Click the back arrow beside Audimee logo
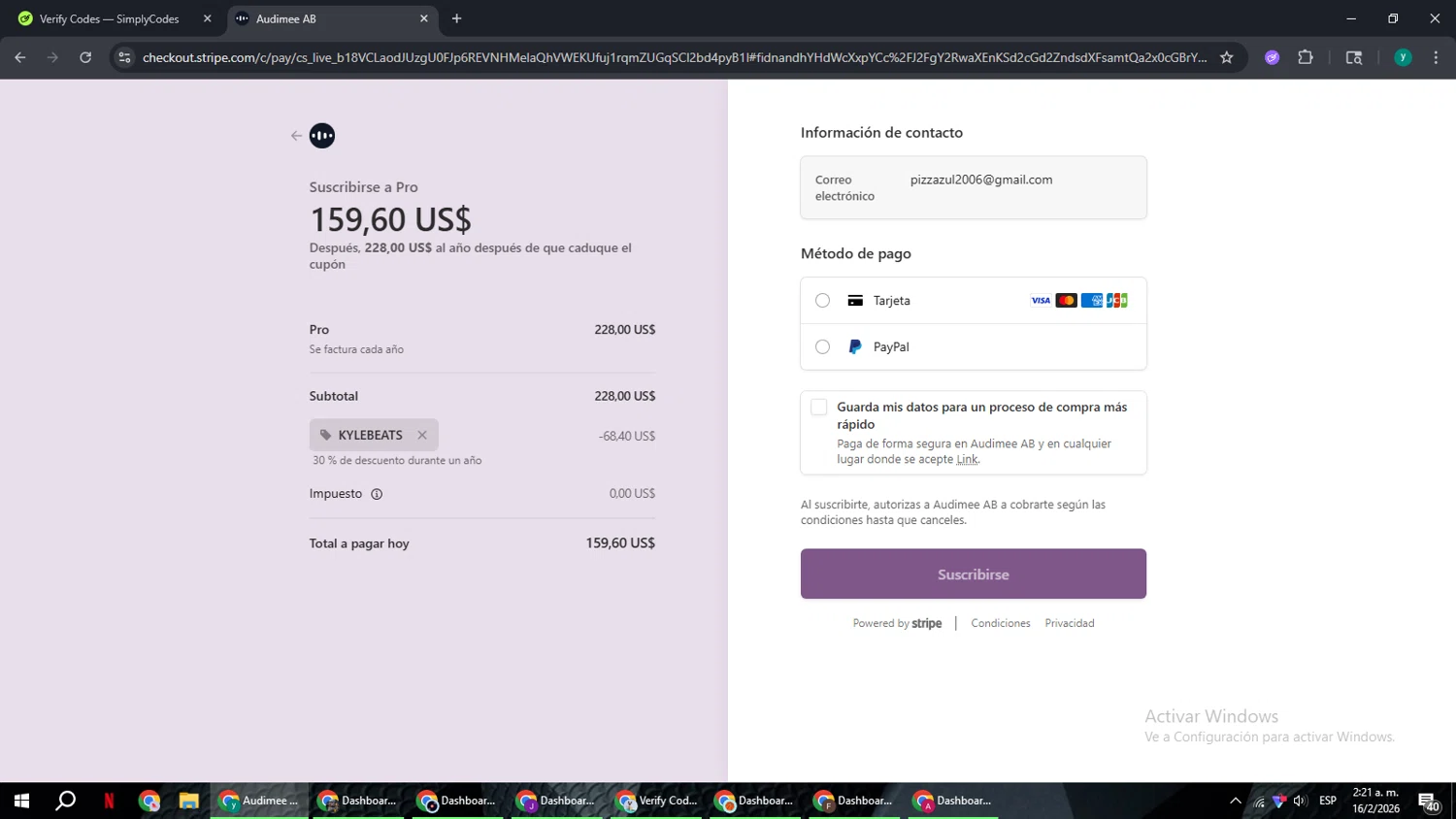1456x819 pixels. [296, 136]
